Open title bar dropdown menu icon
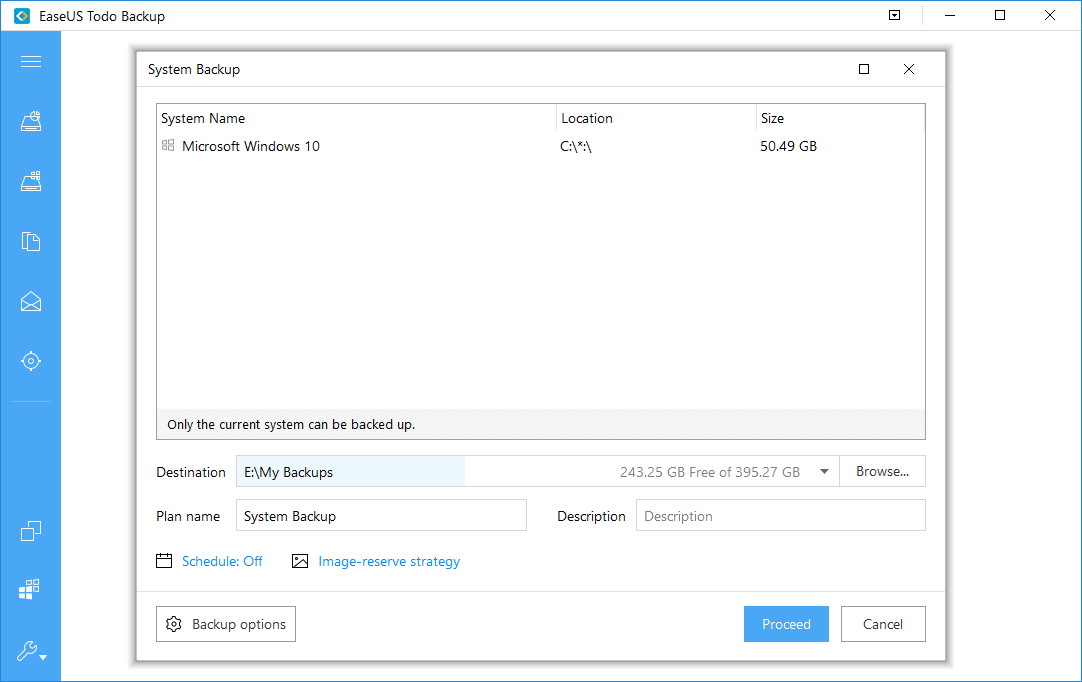This screenshot has width=1082, height=682. click(x=894, y=15)
